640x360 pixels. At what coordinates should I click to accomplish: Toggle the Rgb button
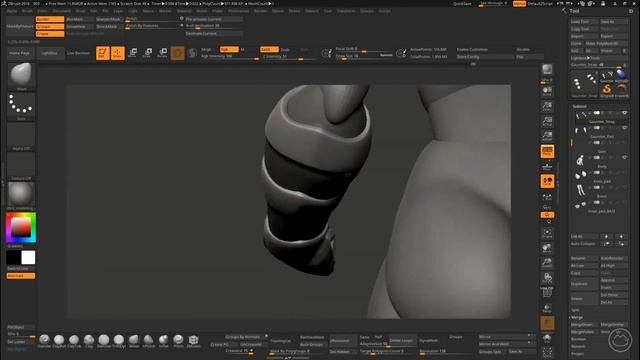[229, 49]
